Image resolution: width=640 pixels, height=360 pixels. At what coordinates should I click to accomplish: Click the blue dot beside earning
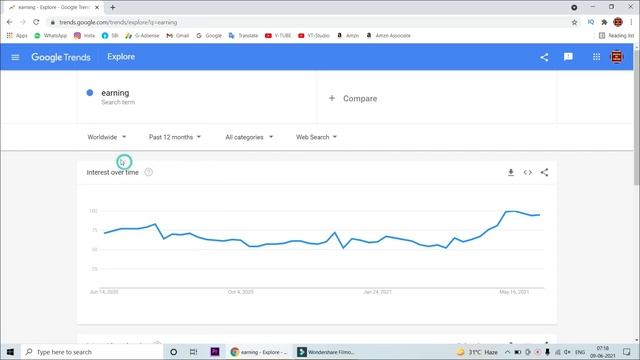coord(90,93)
